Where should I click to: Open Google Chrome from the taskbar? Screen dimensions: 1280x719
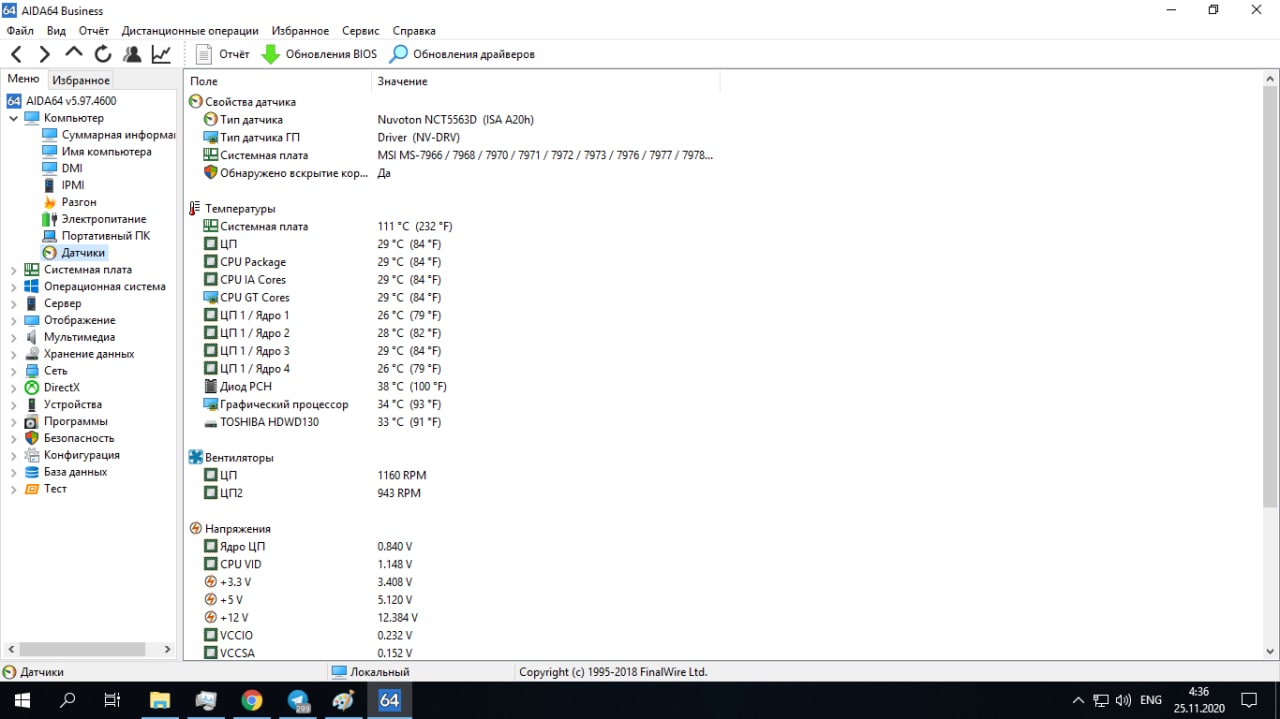[252, 700]
